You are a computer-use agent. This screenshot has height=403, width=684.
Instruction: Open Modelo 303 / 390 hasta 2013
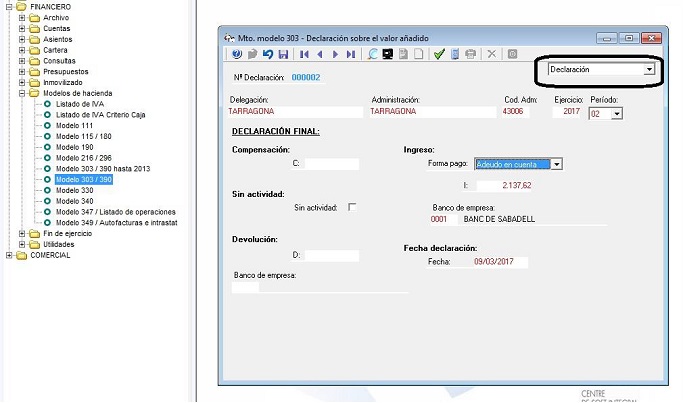point(103,169)
